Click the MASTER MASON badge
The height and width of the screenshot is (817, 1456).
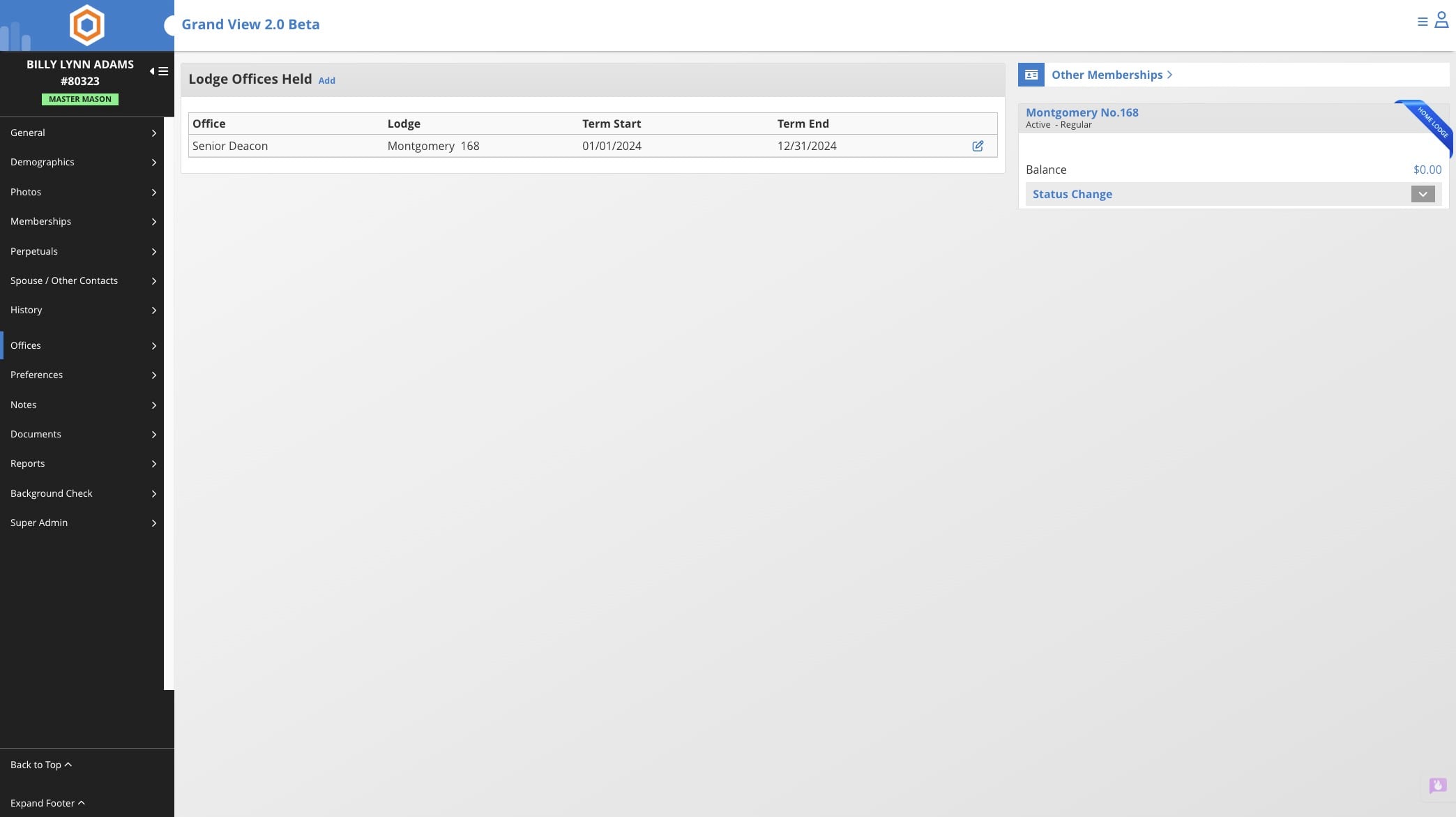(80, 99)
